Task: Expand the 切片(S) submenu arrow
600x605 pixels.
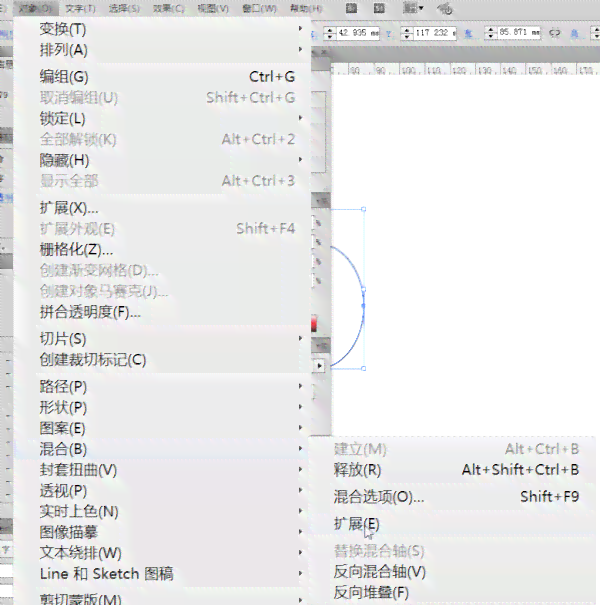Action: tap(300, 338)
